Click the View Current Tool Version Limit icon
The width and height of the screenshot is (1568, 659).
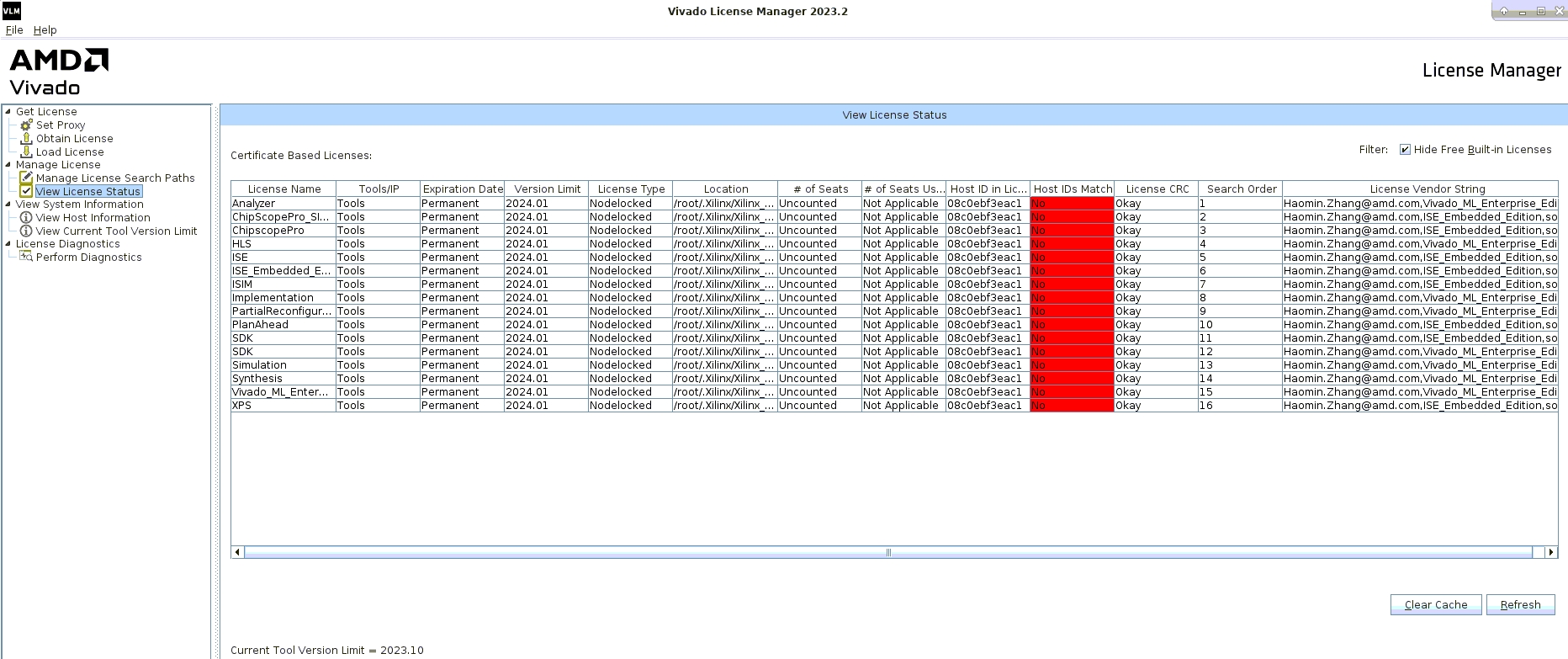click(x=26, y=231)
